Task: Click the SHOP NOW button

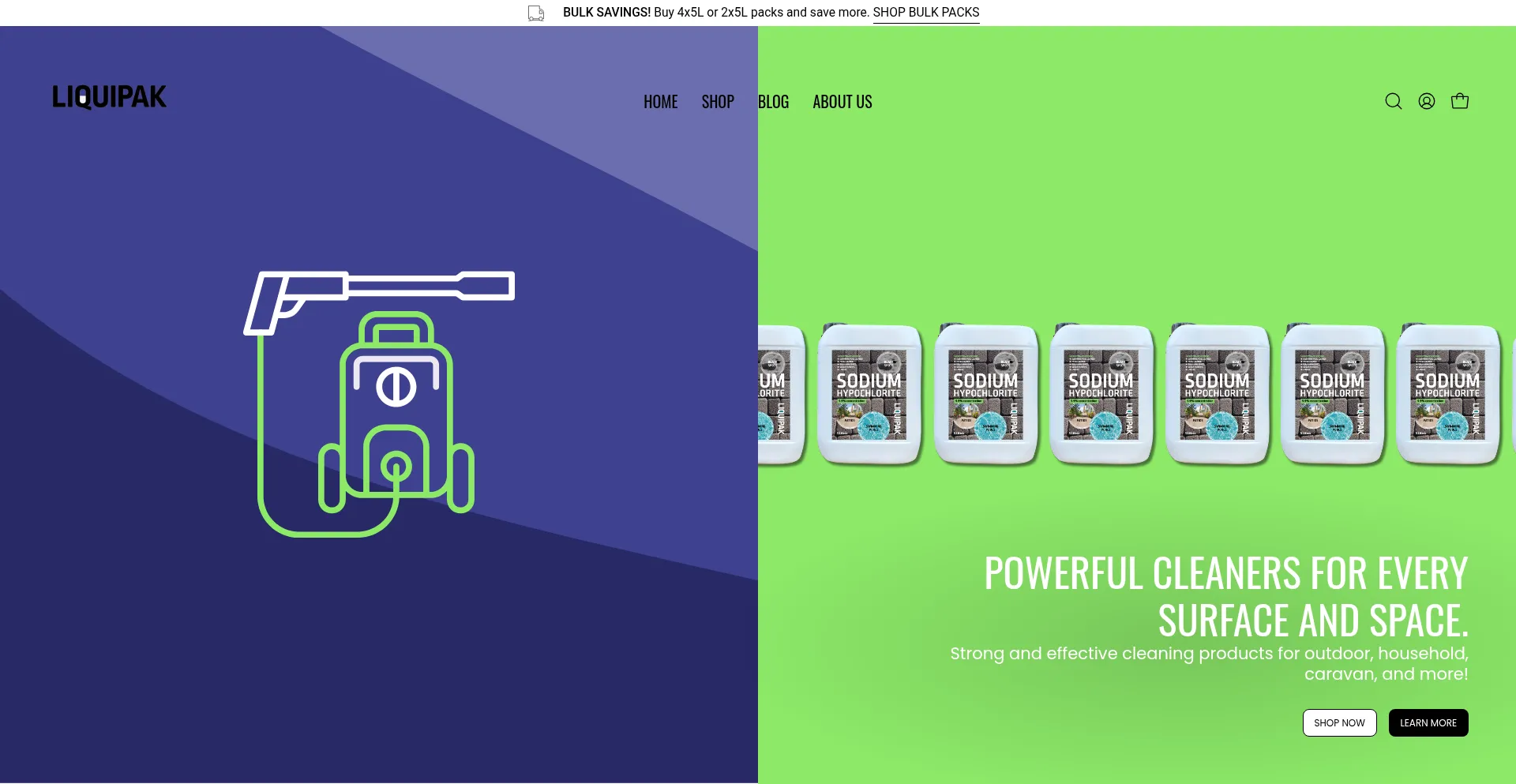Action: coord(1339,723)
